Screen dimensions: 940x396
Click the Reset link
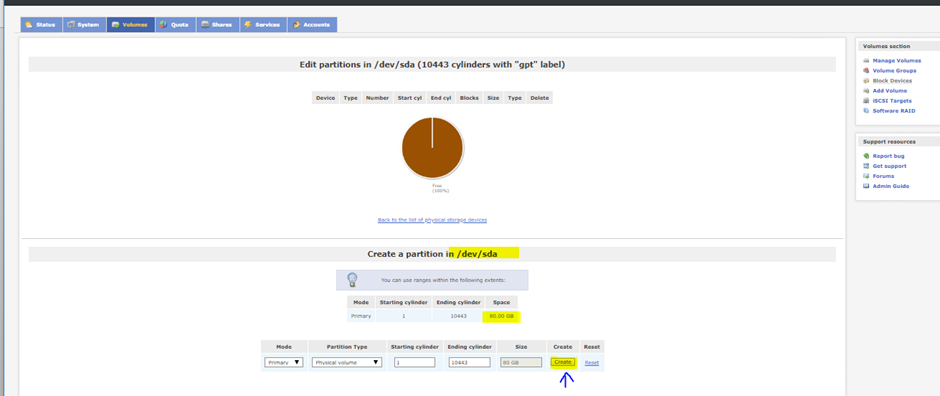coord(592,362)
